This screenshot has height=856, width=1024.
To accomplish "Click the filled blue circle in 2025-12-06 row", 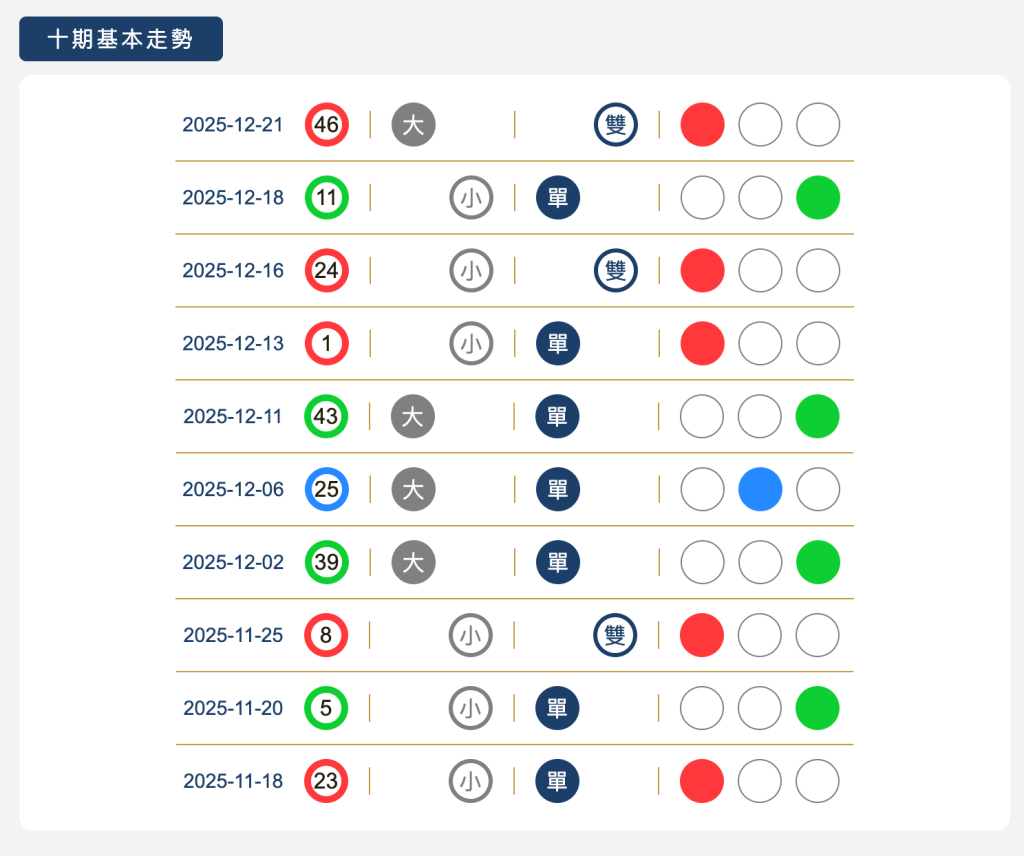I will click(x=760, y=490).
